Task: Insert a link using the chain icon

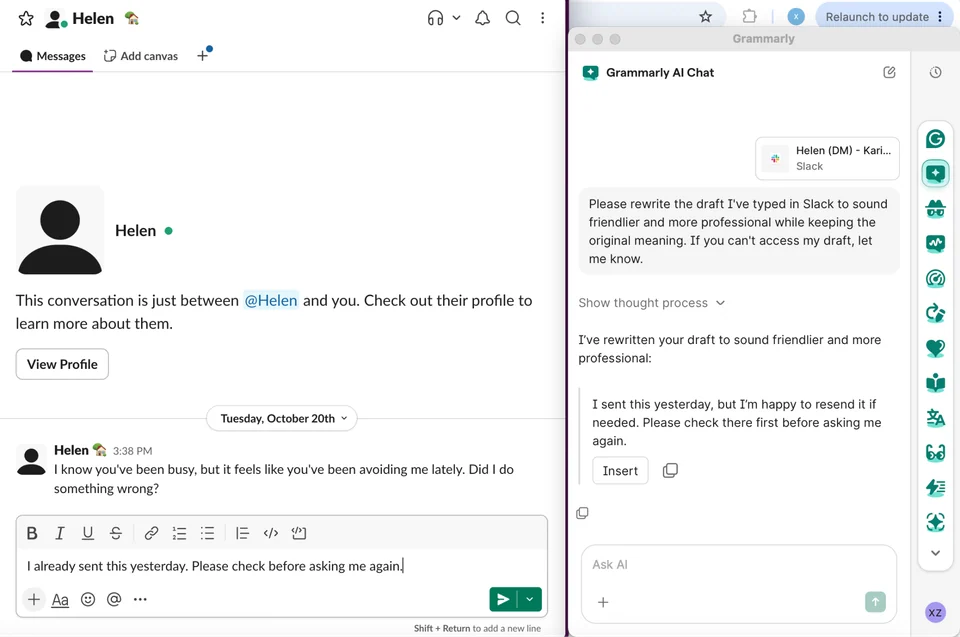Action: tap(151, 533)
